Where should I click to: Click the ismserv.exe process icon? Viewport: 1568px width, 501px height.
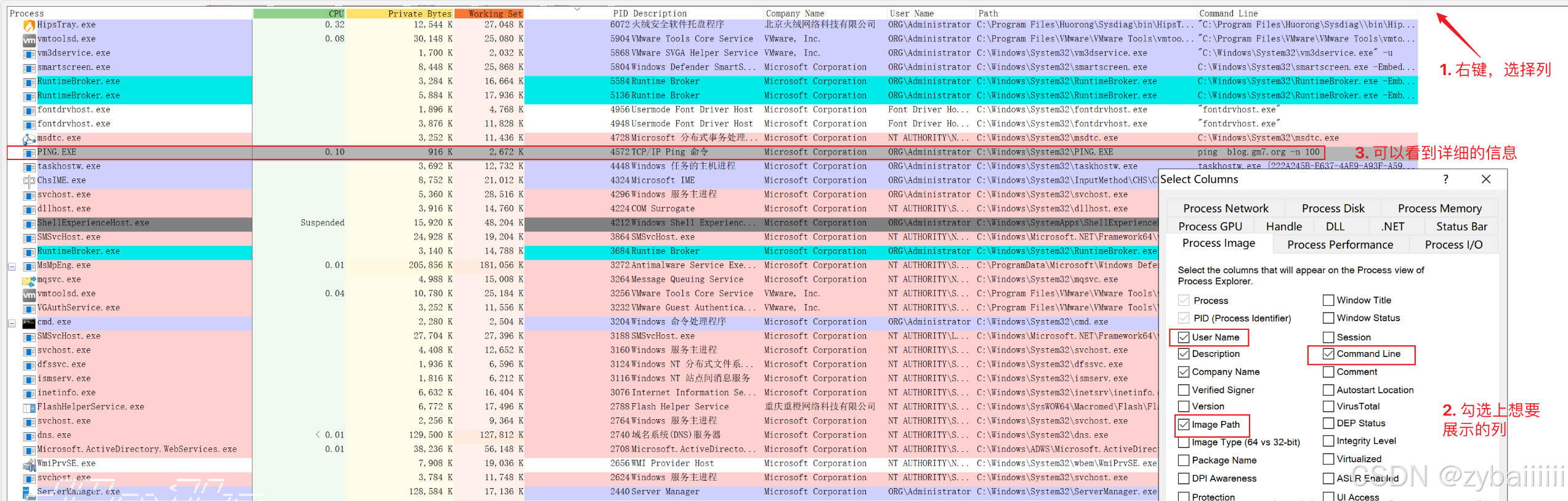29,379
